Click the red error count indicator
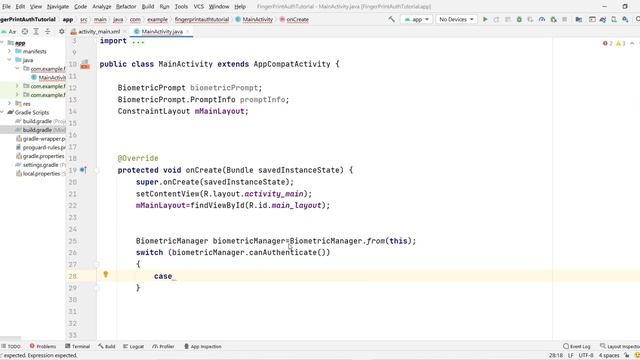The height and width of the screenshot is (360, 640). [608, 43]
